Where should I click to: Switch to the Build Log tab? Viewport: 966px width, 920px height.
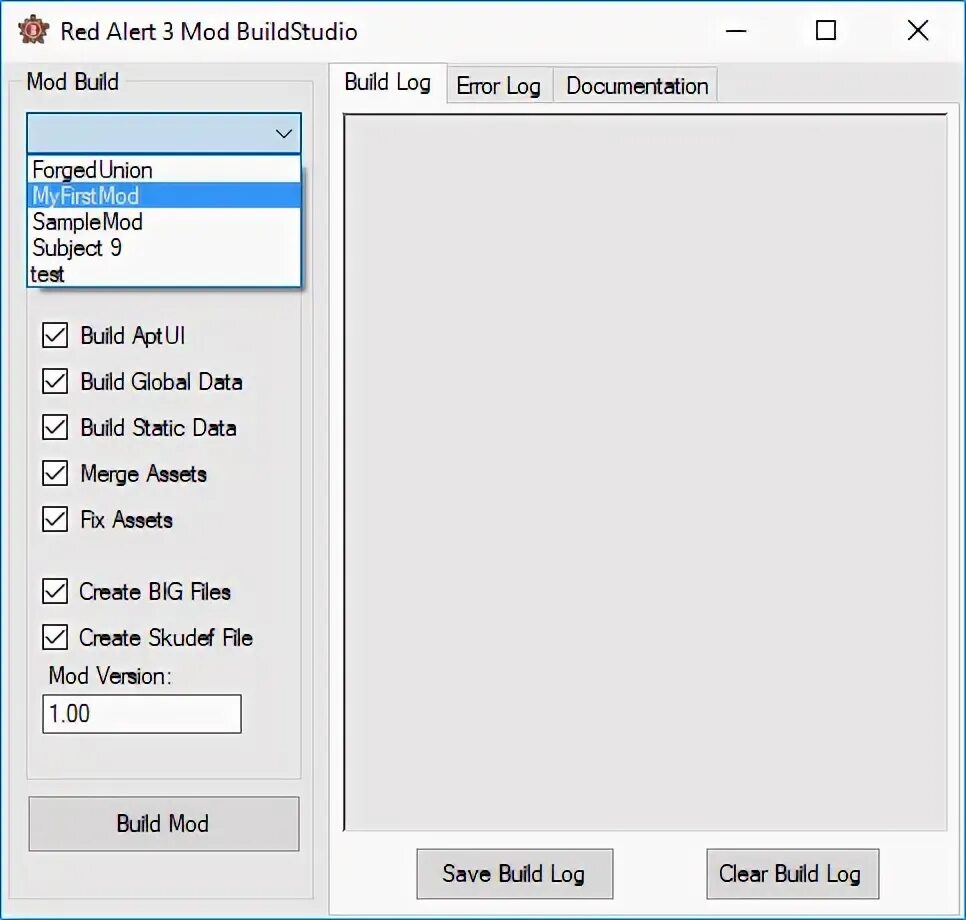pos(388,82)
